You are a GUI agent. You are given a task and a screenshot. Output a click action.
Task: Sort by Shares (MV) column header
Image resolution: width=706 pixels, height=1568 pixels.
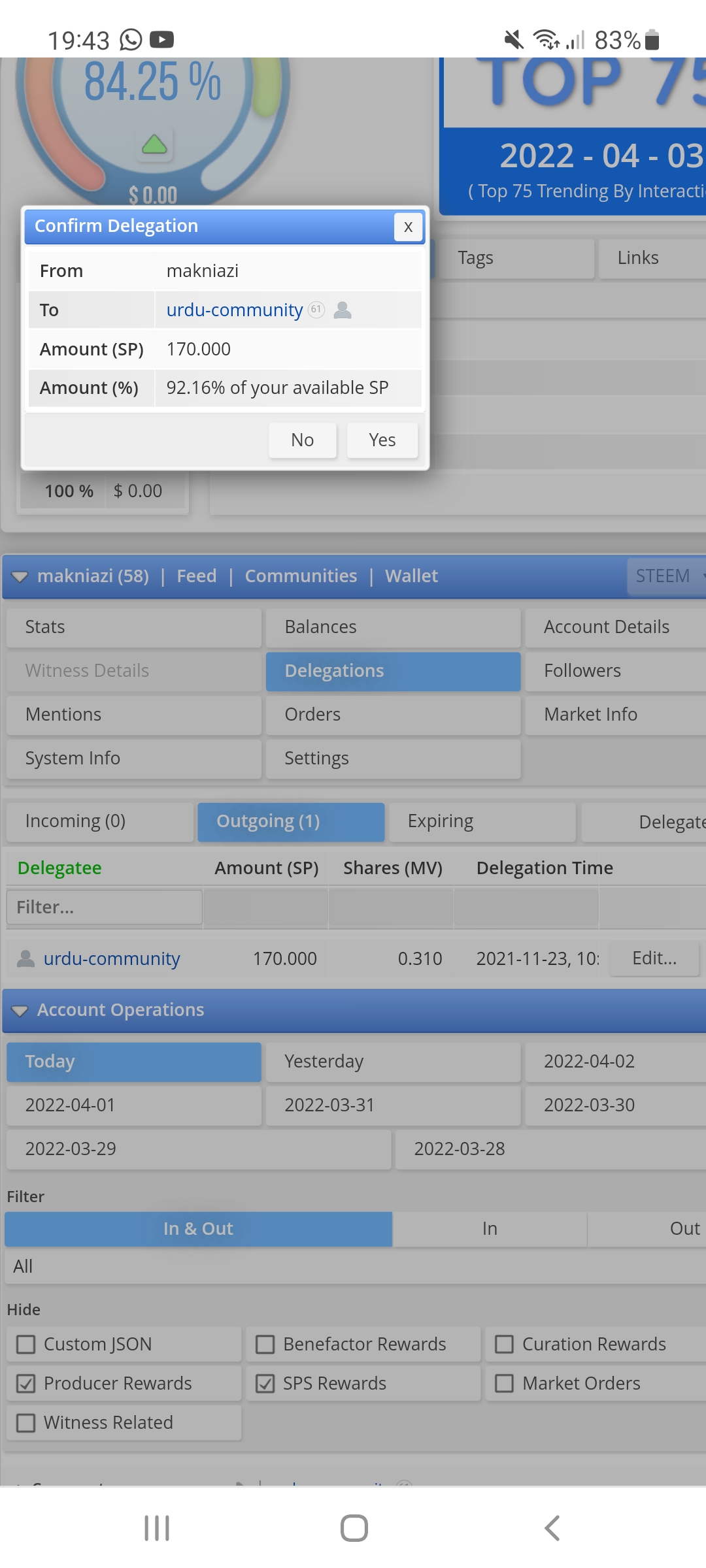pyautogui.click(x=393, y=868)
